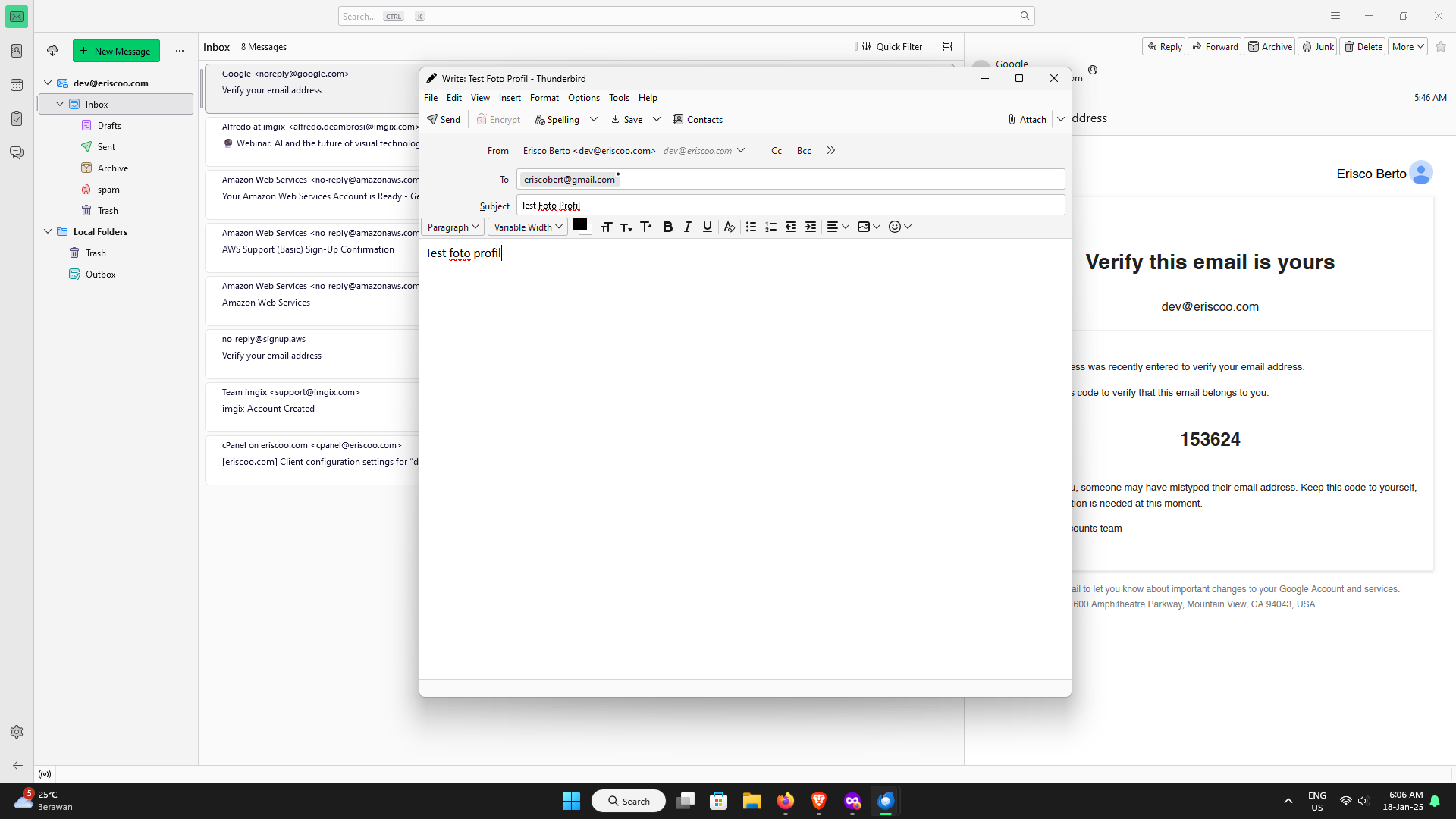Open the Variable Width font dropdown
This screenshot has width=1456, height=819.
[x=527, y=227]
